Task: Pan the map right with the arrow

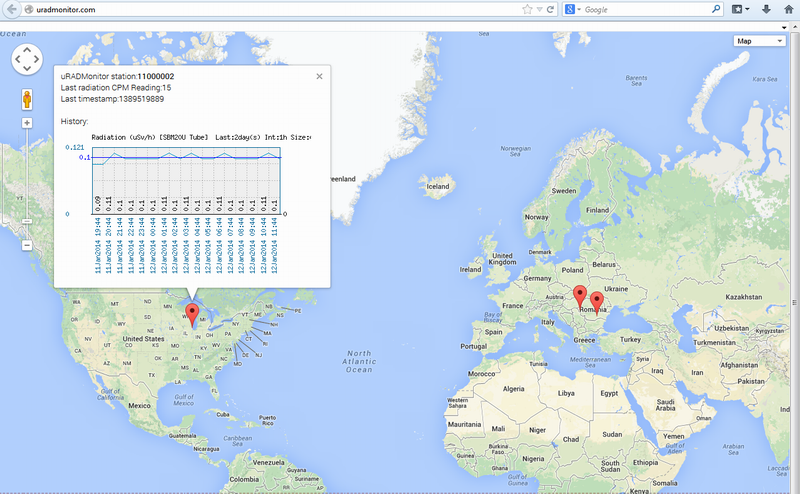Action: [x=36, y=59]
